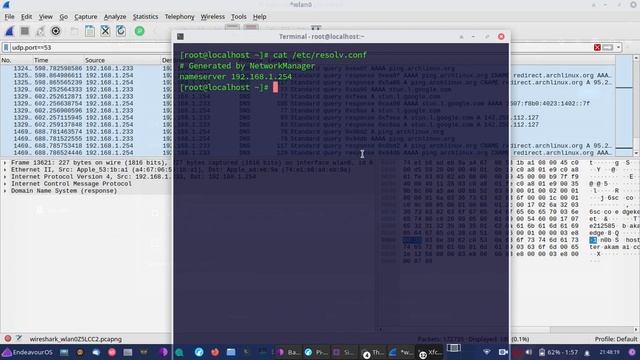Screen dimensions: 640x360
Task: Expand Internet Control Message Protocol row
Action: click(x=5, y=184)
